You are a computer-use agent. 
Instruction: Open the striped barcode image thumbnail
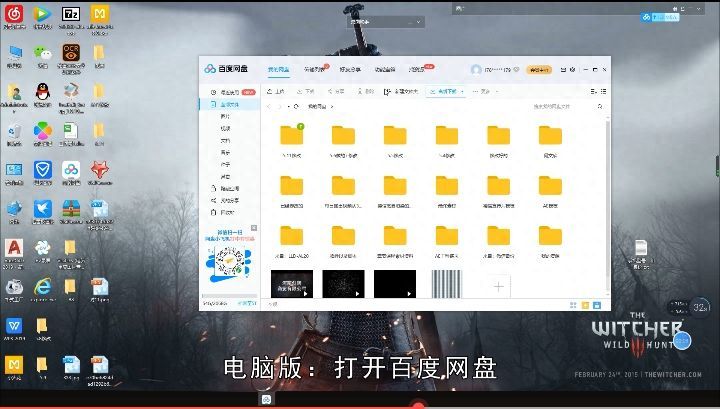[x=446, y=284]
